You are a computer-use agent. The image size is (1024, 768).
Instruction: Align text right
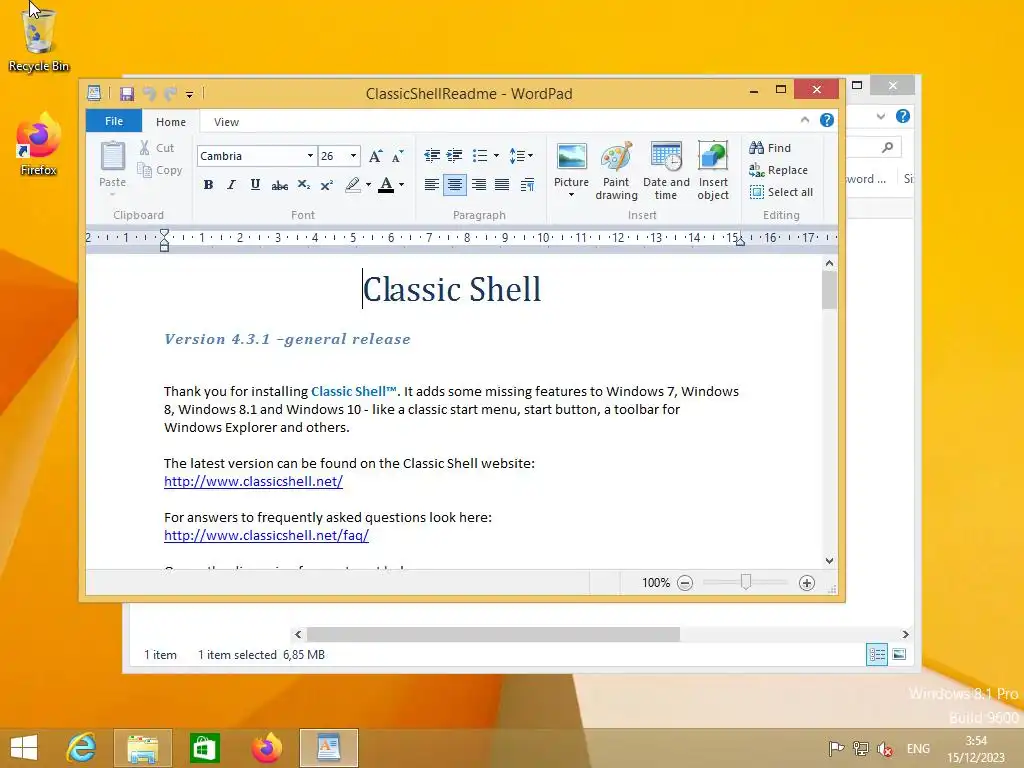click(x=479, y=185)
